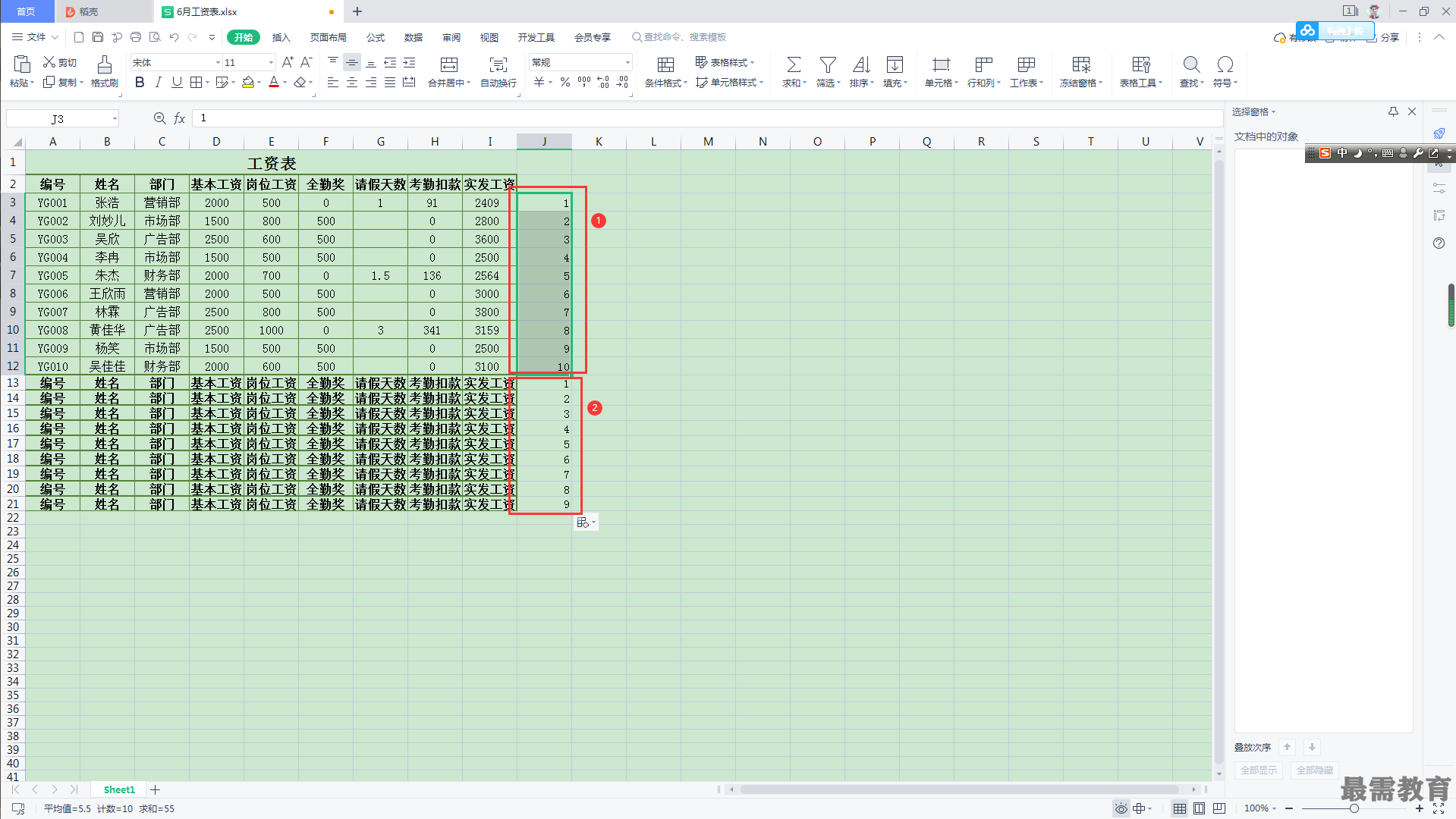1456x819 pixels.
Task: Switch to the 开发工具 ribbon tab
Action: 536,37
